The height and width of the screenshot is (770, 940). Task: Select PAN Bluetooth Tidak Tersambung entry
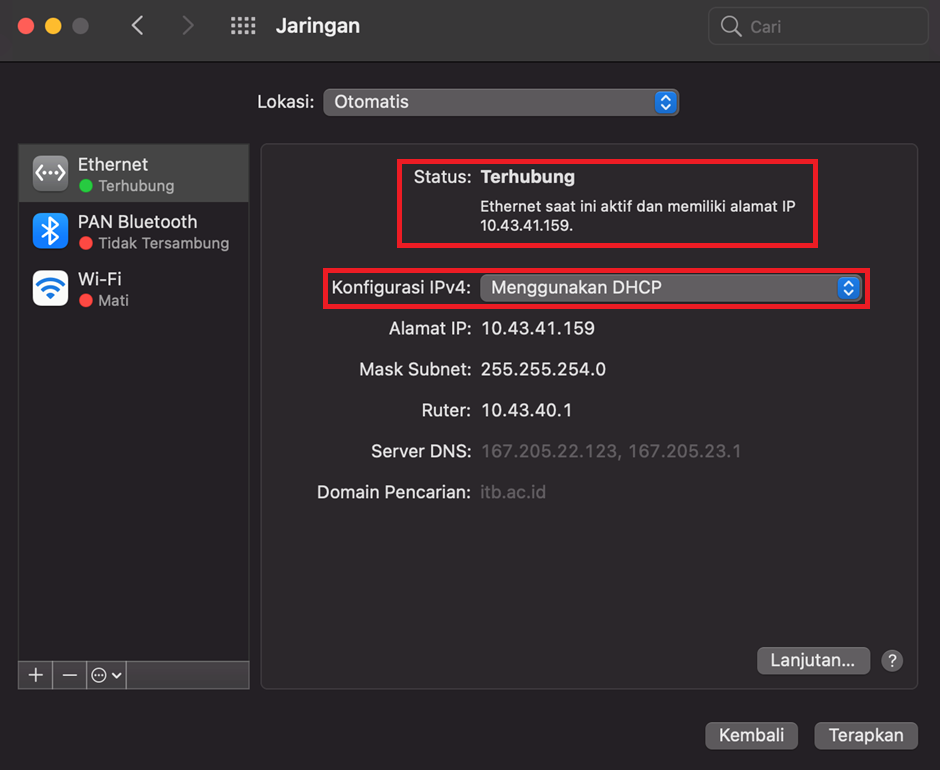pos(150,232)
